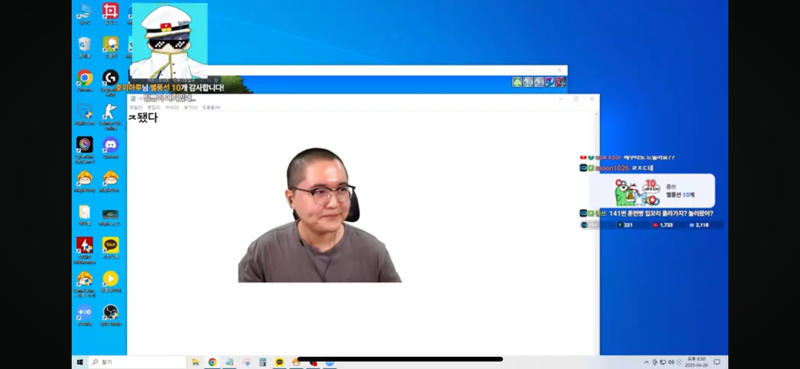Open the KakaoTalk desktop shortcut

[110, 246]
